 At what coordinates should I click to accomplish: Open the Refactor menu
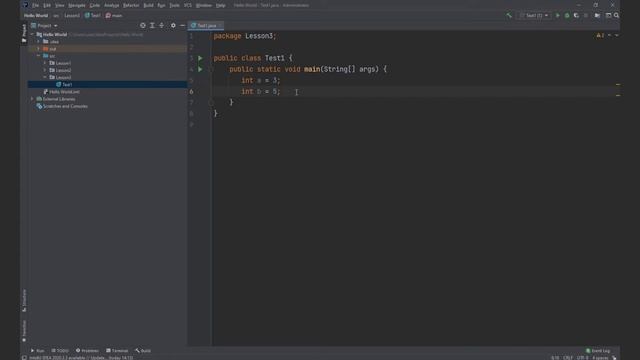[x=131, y=5]
